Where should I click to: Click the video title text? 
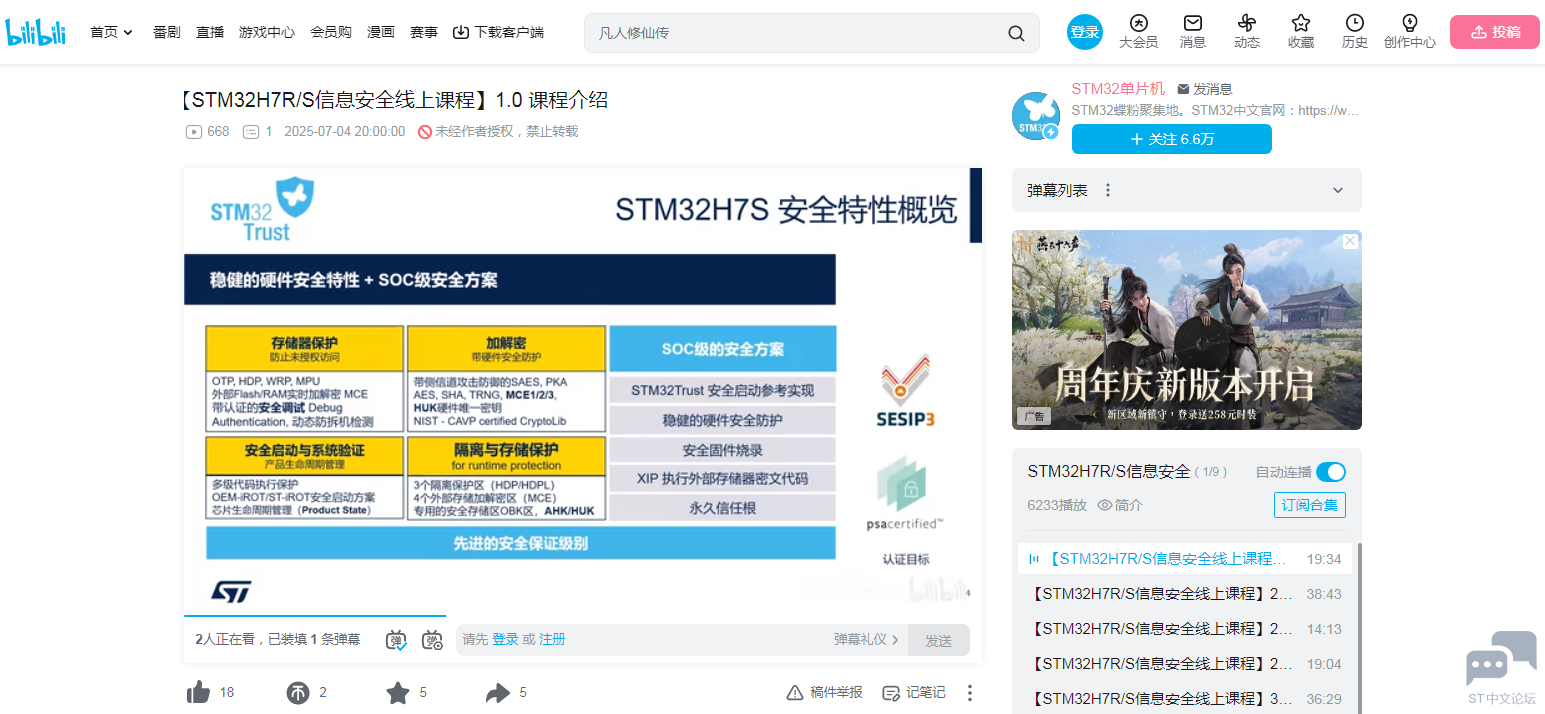tap(394, 100)
